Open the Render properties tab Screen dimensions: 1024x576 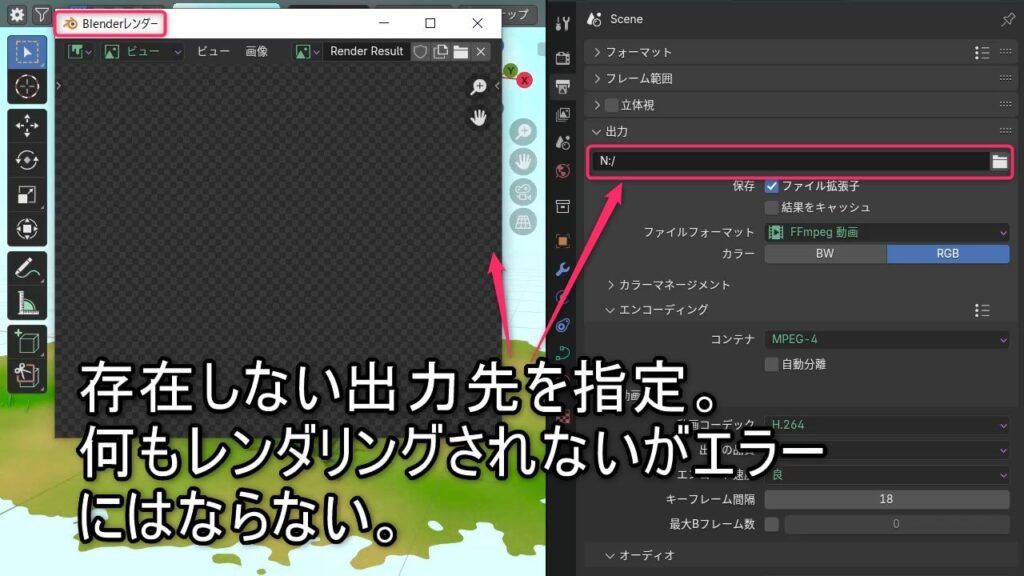[562, 58]
